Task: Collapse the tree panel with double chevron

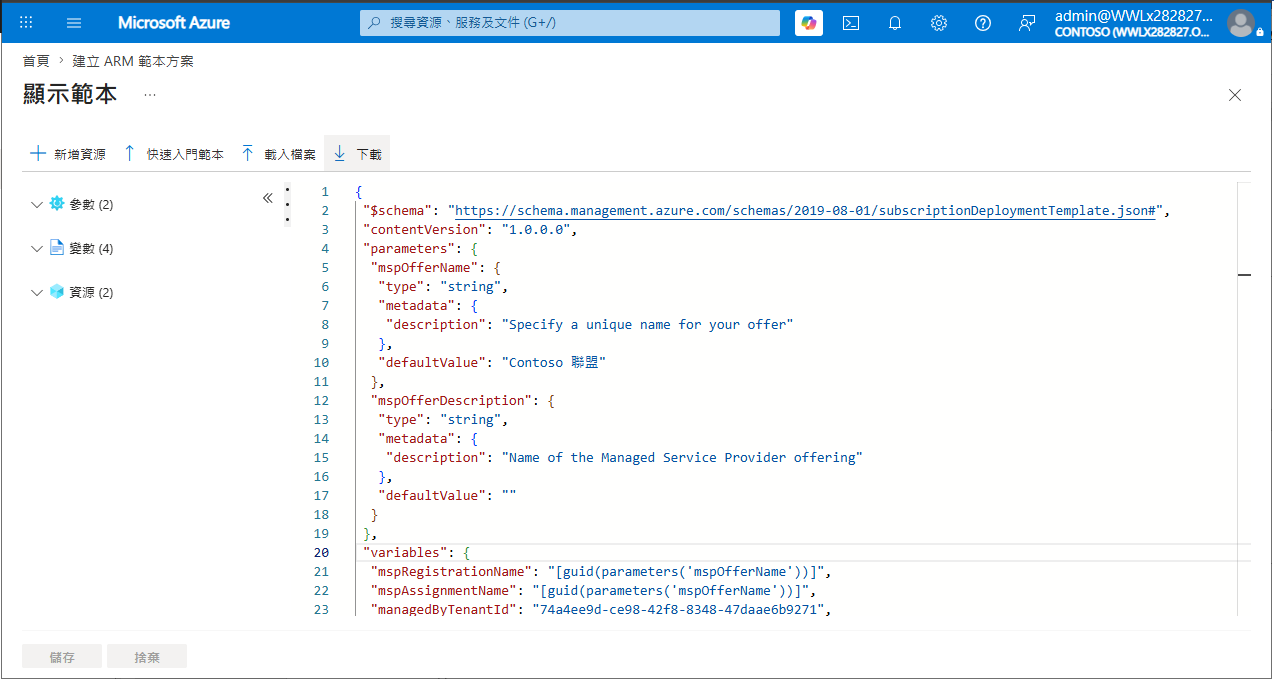Action: [x=268, y=198]
